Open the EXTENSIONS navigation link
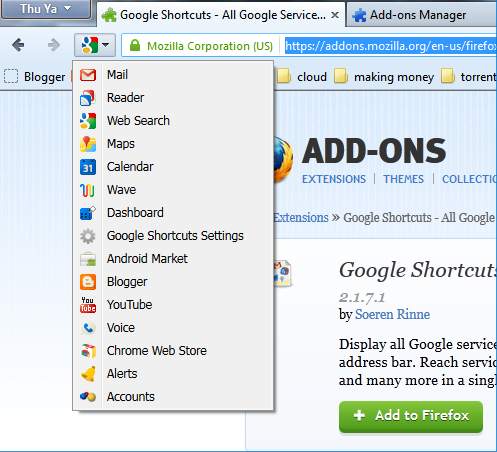This screenshot has height=452, width=497. click(334, 179)
